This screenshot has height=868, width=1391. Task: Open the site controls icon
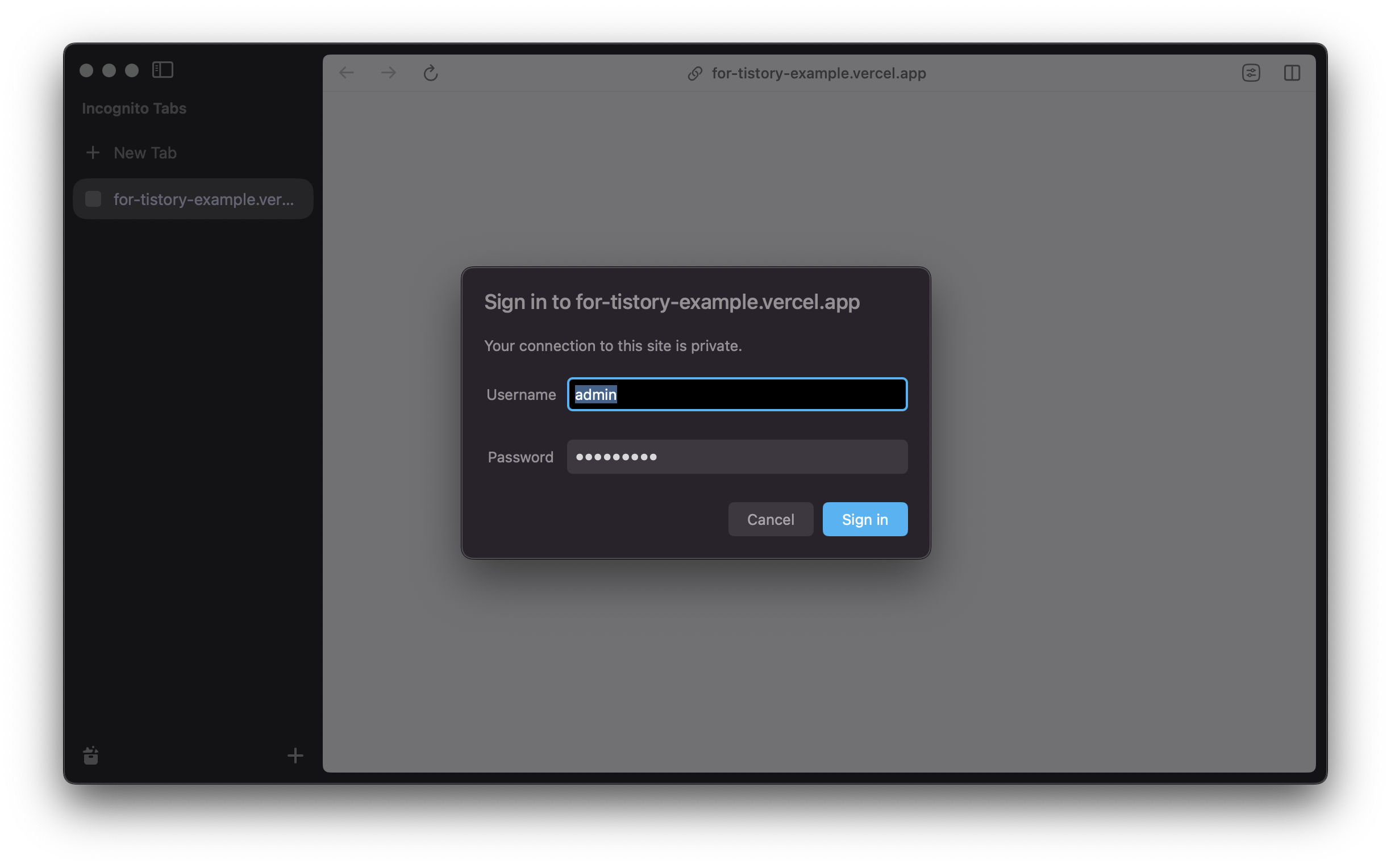click(x=1251, y=73)
